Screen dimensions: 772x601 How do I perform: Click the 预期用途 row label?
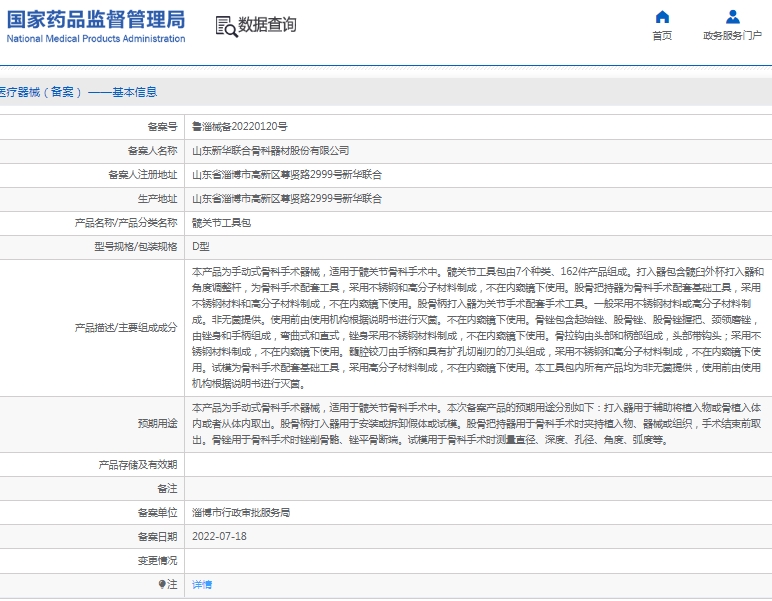point(158,424)
